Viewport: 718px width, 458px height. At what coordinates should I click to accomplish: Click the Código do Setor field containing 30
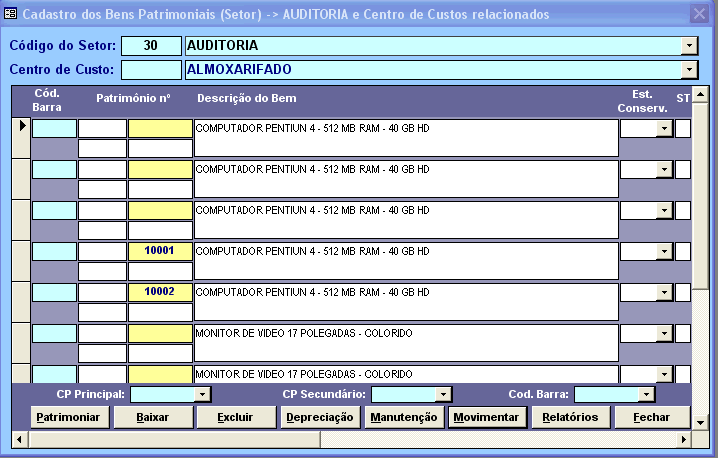pyautogui.click(x=151, y=46)
